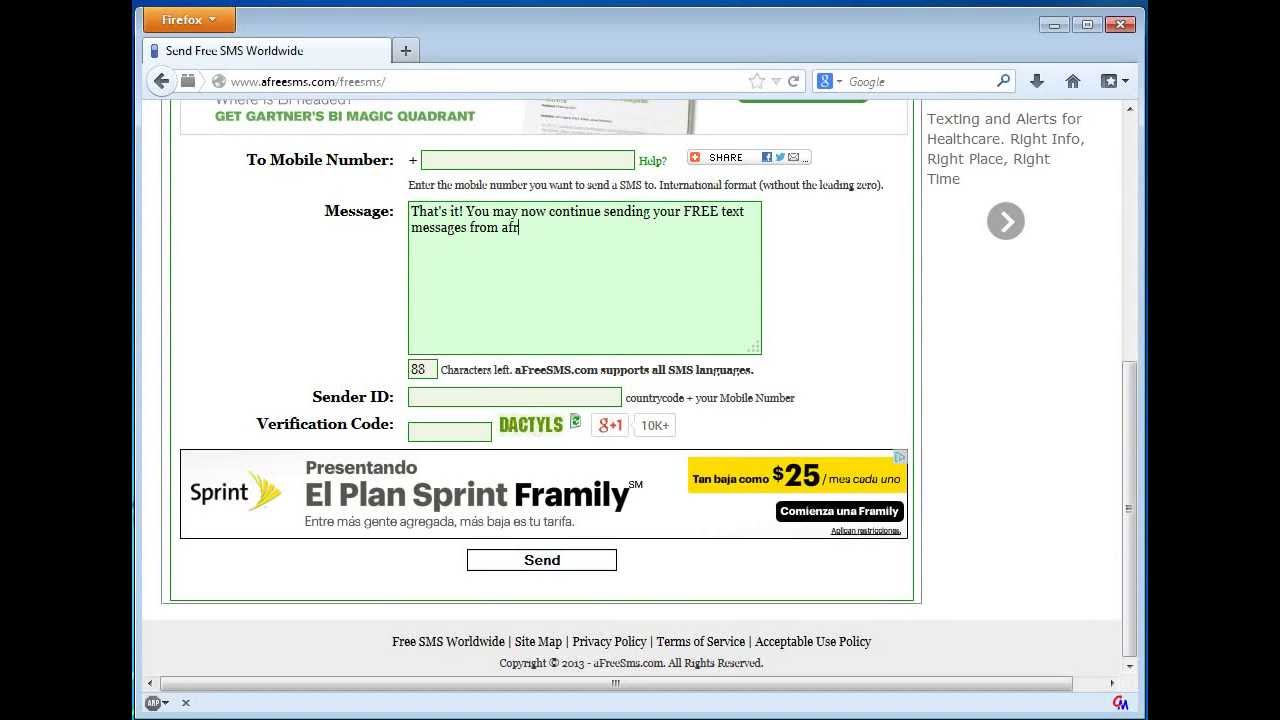Screen dimensions: 1280x720
Task: Refresh the captcha with green icon
Action: (x=575, y=421)
